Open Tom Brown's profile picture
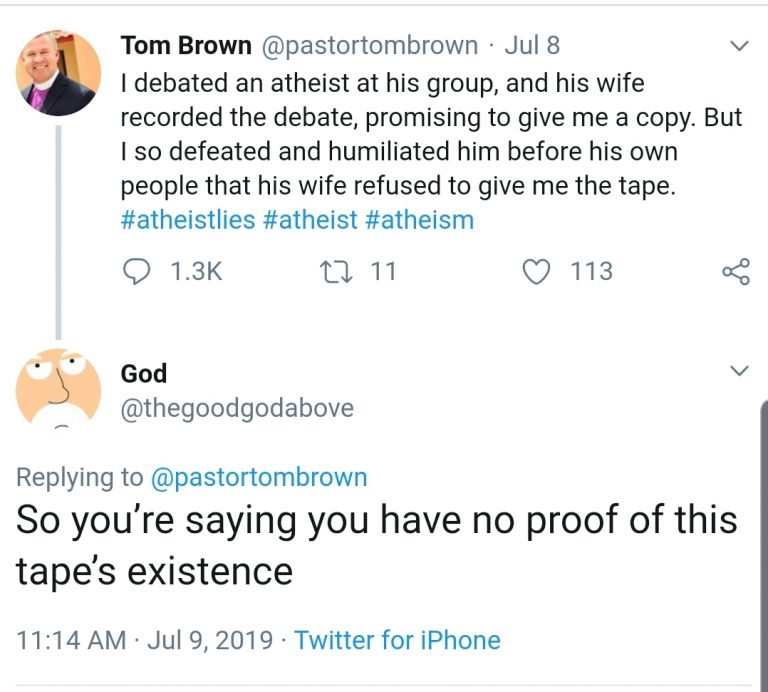Image resolution: width=768 pixels, height=692 pixels. point(59,73)
